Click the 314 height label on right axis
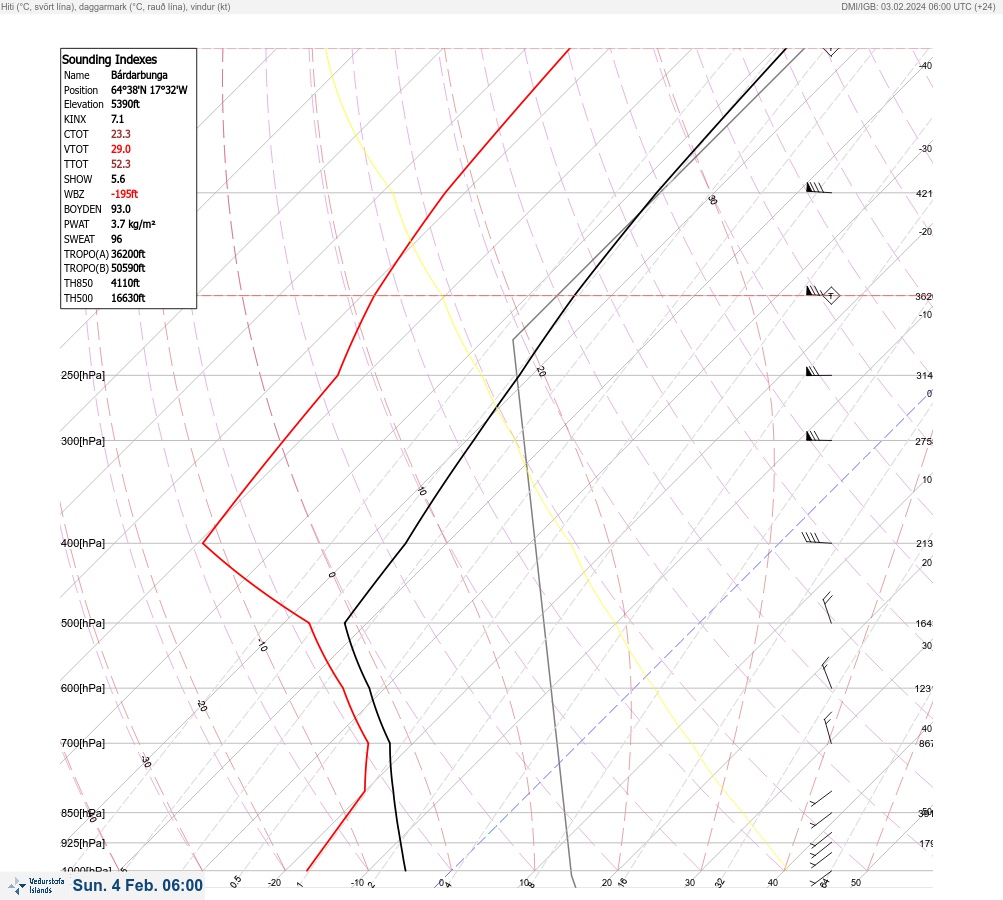The image size is (1003, 900). (x=924, y=375)
